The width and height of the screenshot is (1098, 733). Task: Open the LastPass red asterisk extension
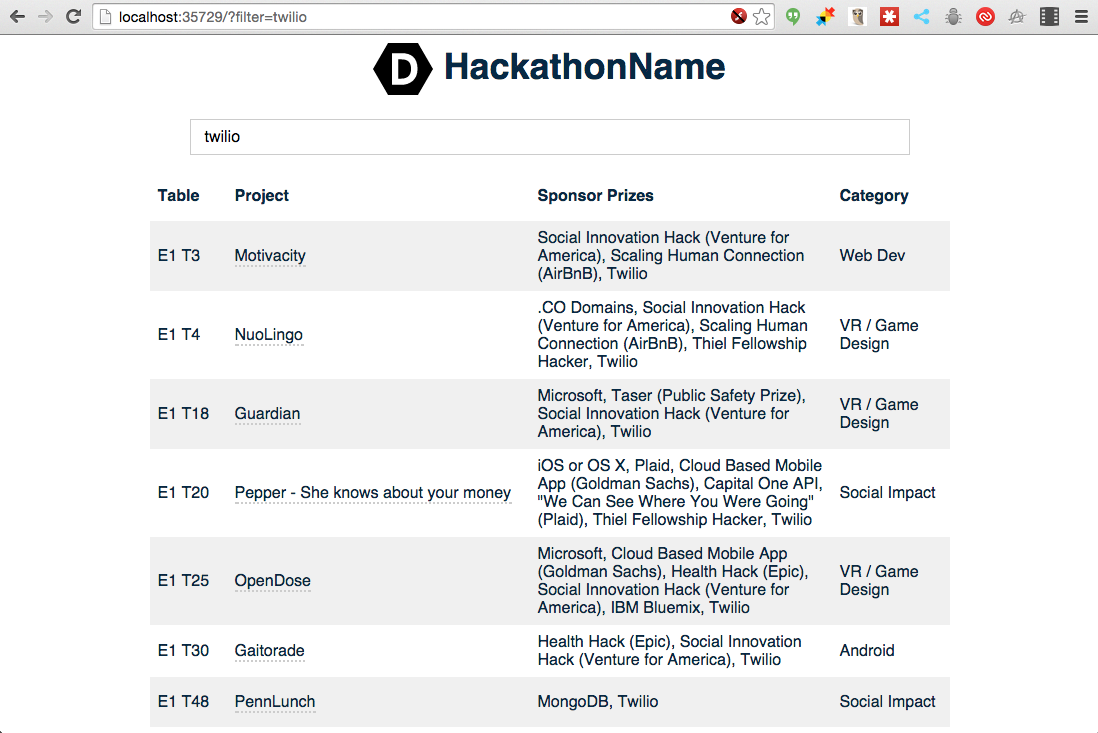tap(889, 17)
